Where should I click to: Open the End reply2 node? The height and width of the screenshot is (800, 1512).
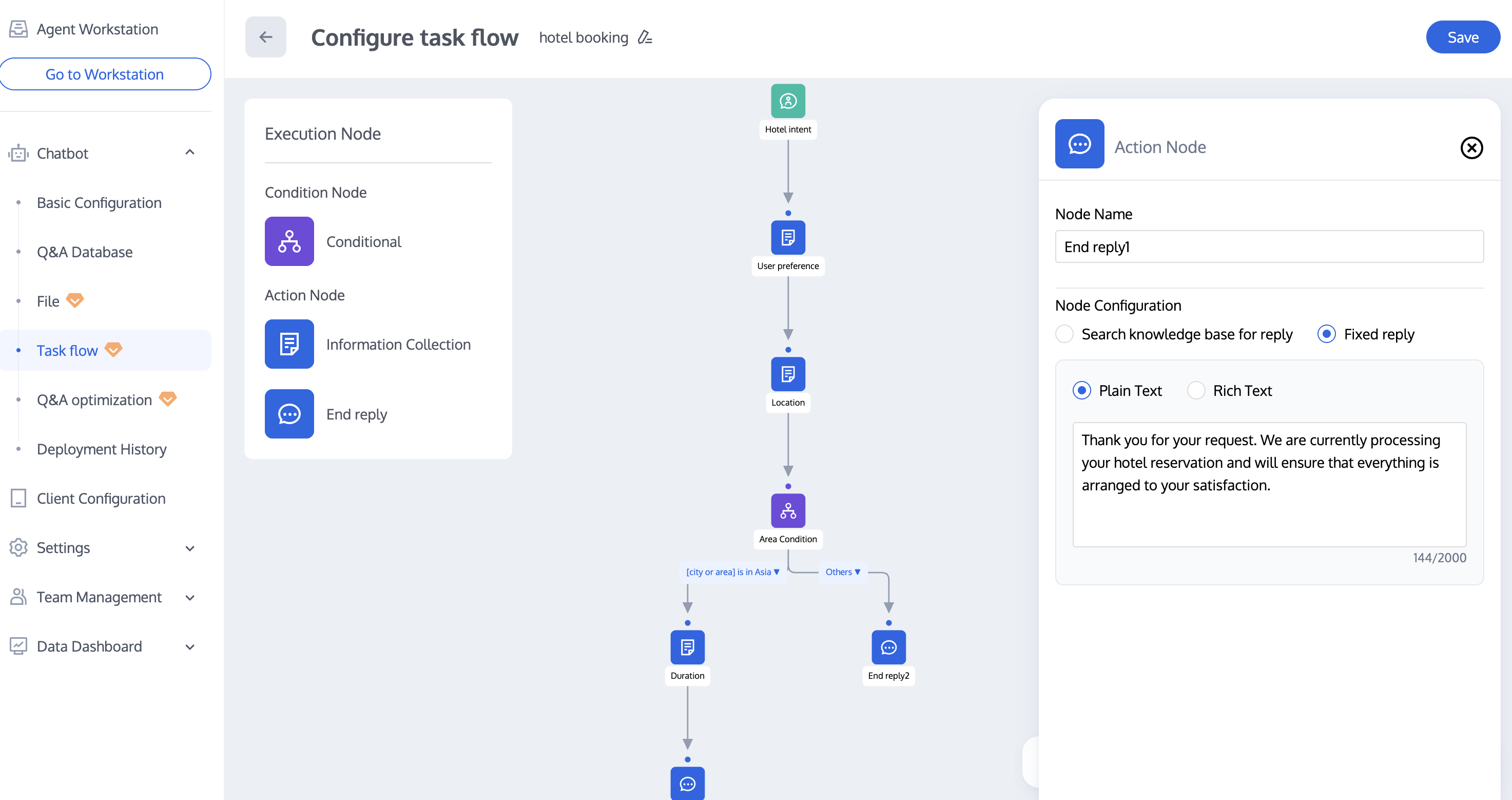pyautogui.click(x=888, y=646)
